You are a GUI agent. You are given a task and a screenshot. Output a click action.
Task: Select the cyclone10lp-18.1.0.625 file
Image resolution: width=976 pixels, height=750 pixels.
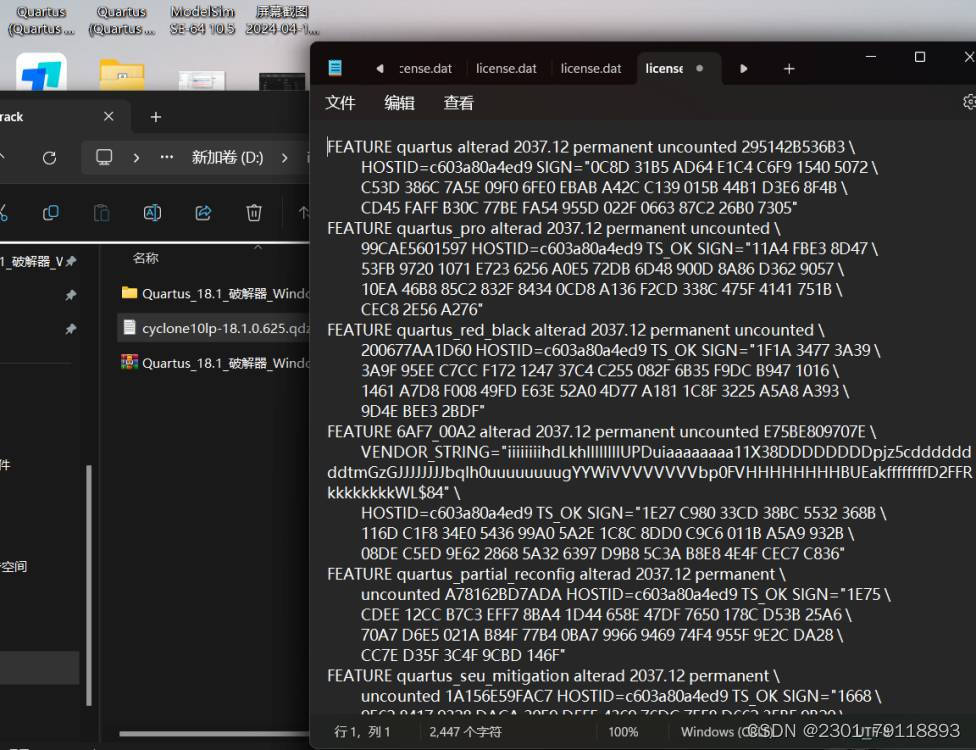(x=215, y=328)
